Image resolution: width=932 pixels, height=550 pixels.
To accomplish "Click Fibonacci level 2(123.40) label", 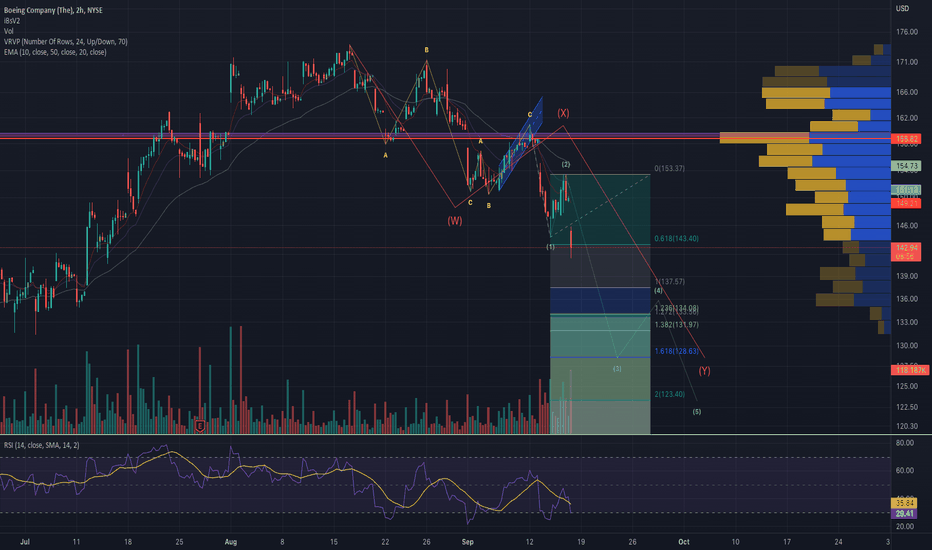I will point(669,394).
